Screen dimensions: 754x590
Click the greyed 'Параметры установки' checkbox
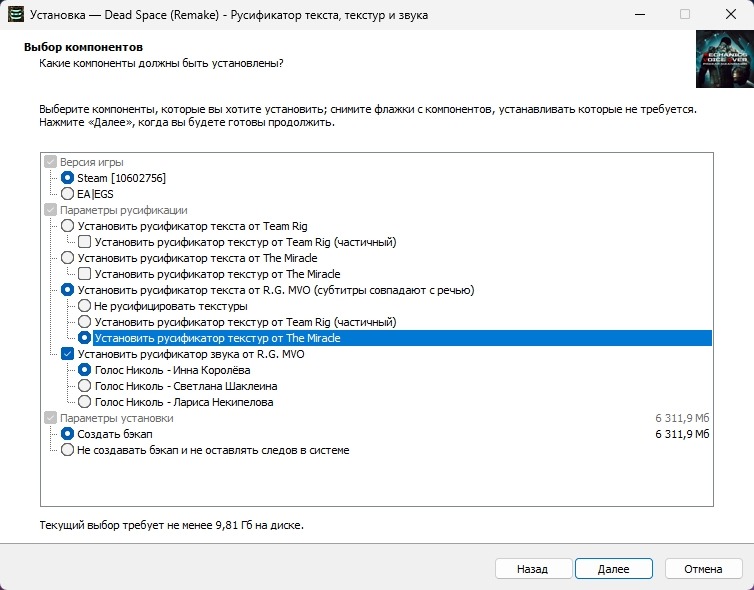(50, 418)
